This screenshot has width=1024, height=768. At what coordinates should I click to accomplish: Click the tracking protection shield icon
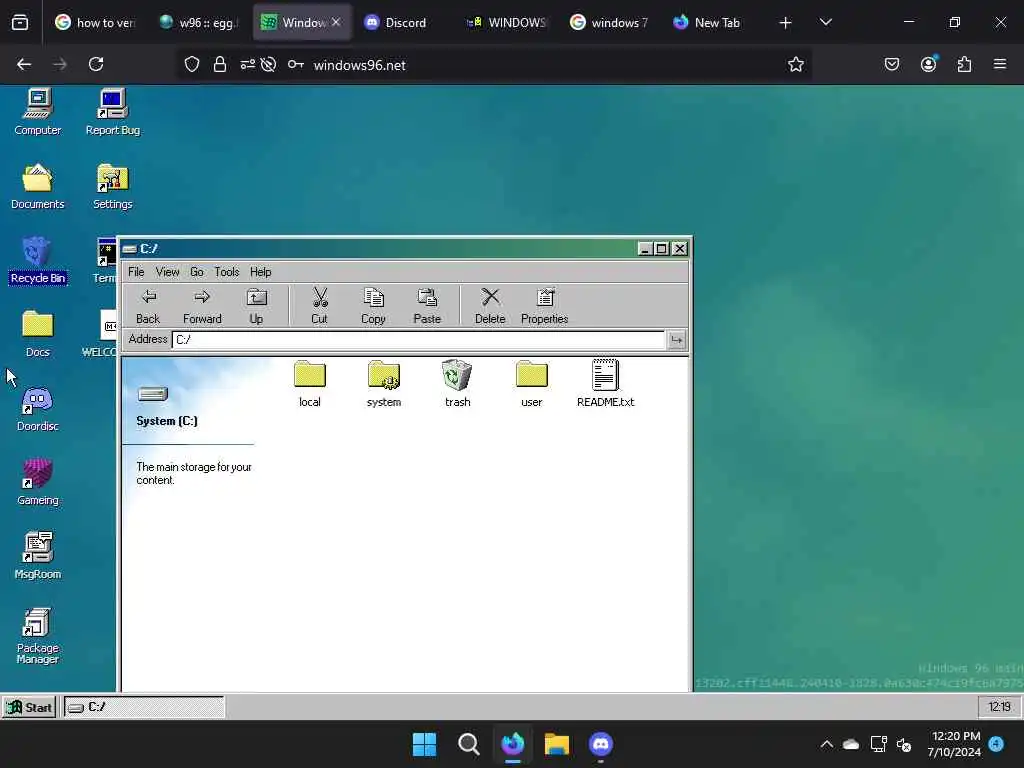click(x=192, y=64)
